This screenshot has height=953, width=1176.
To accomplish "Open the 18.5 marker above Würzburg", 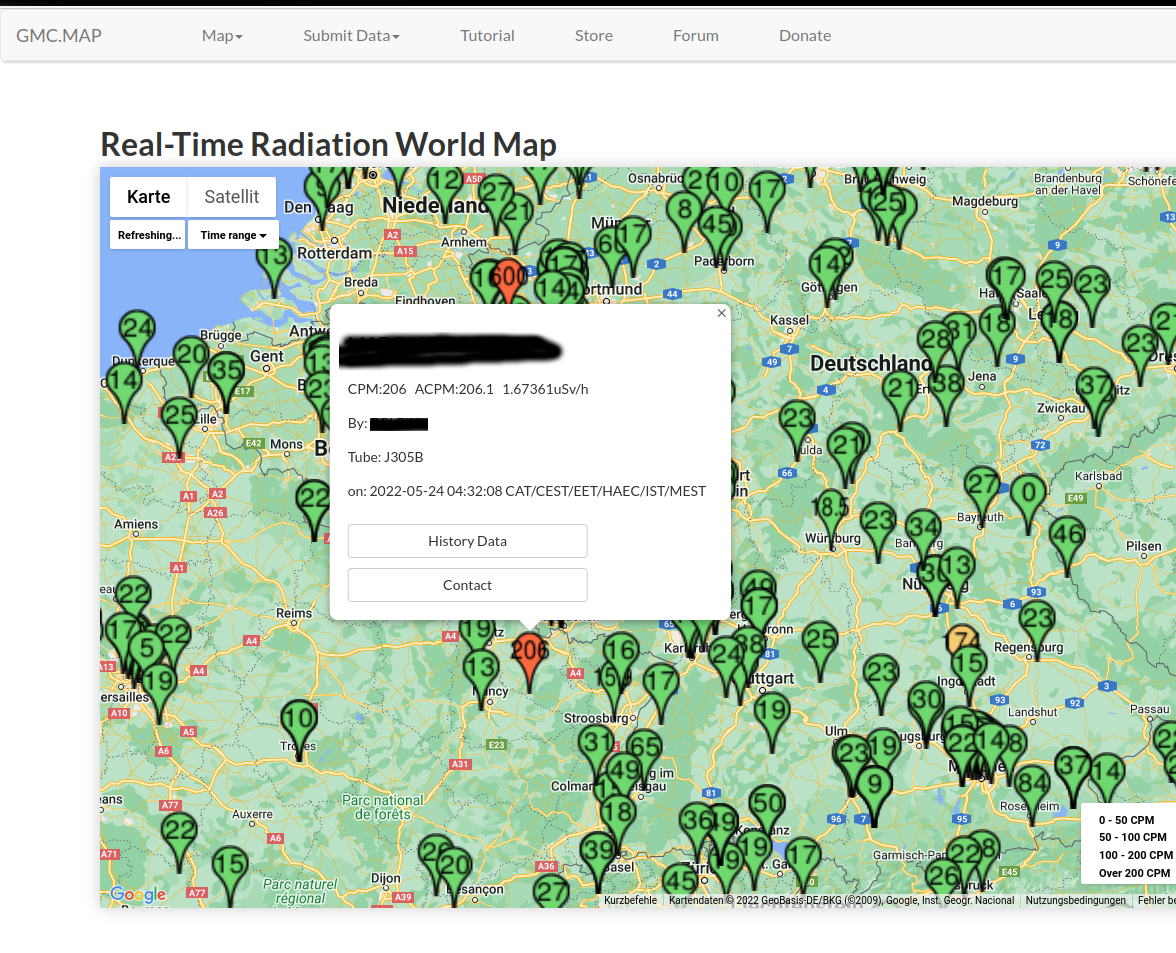I will coord(832,509).
